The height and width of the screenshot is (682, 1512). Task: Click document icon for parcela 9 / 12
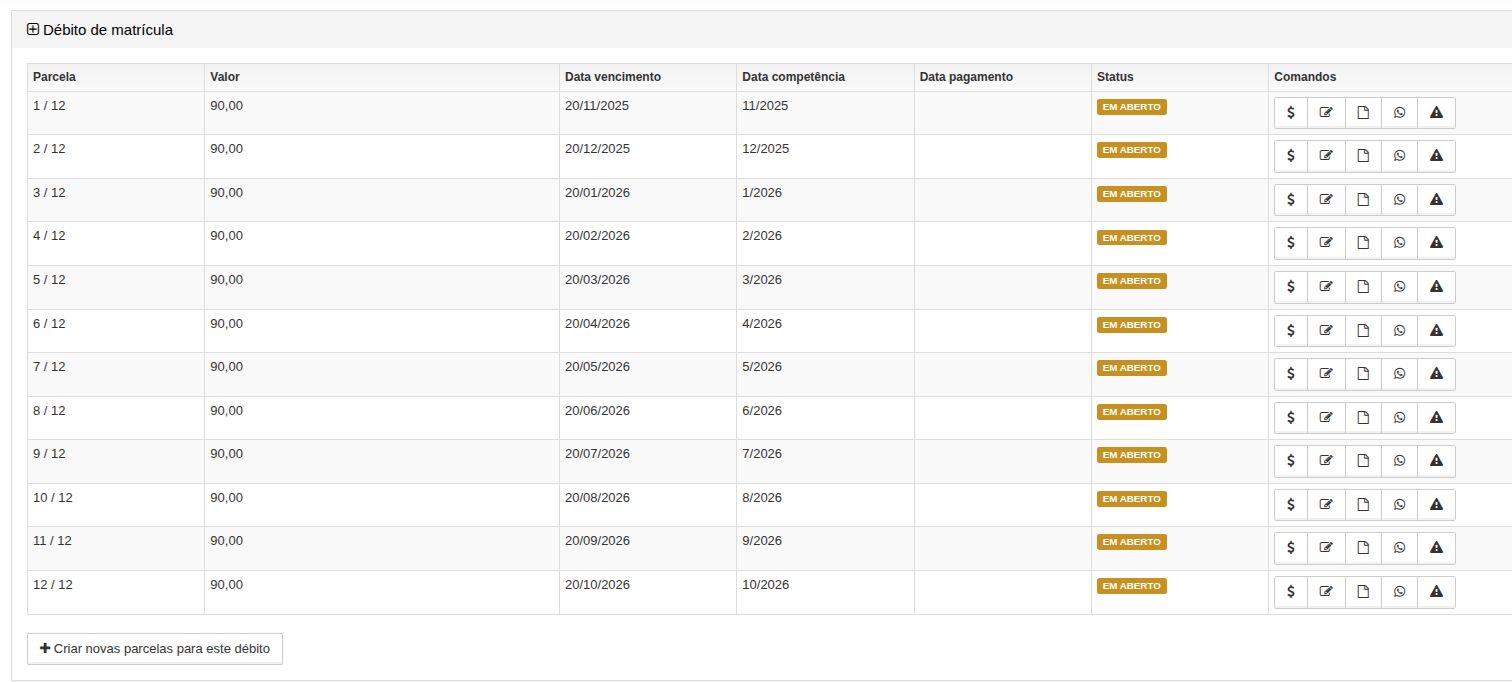pos(1363,461)
